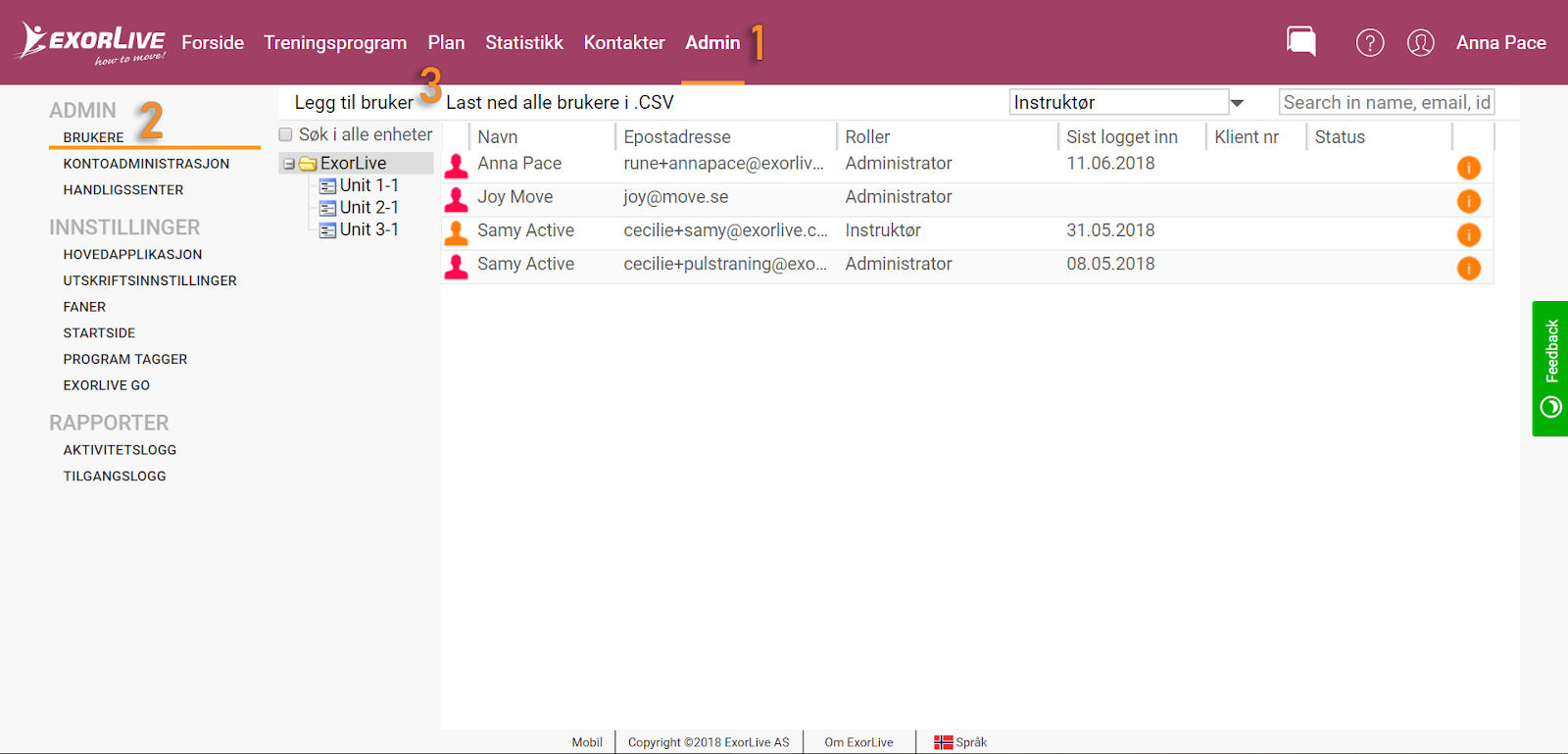Click the Språk language link
The image size is (1568, 754).
[971, 742]
